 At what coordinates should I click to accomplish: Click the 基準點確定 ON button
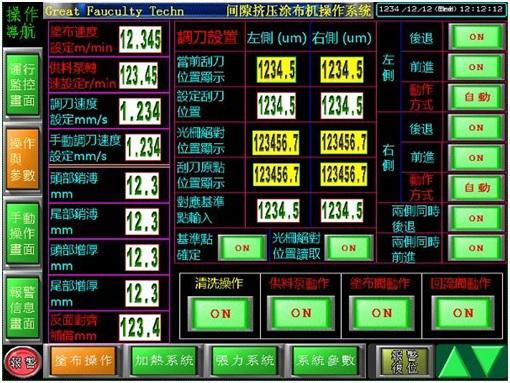242,248
